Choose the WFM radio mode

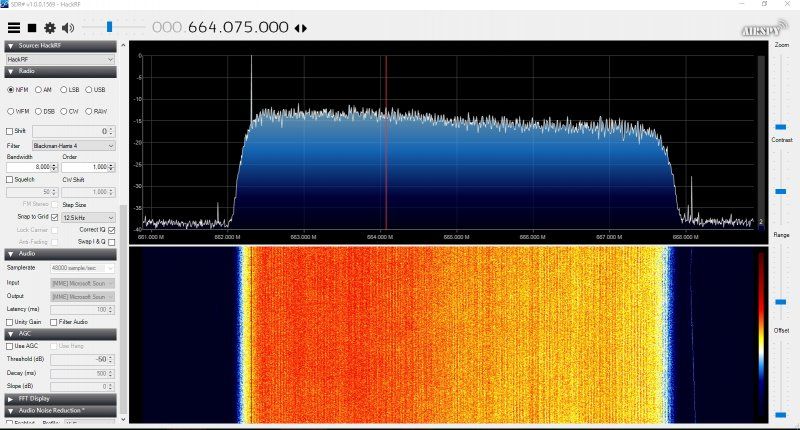[11, 111]
